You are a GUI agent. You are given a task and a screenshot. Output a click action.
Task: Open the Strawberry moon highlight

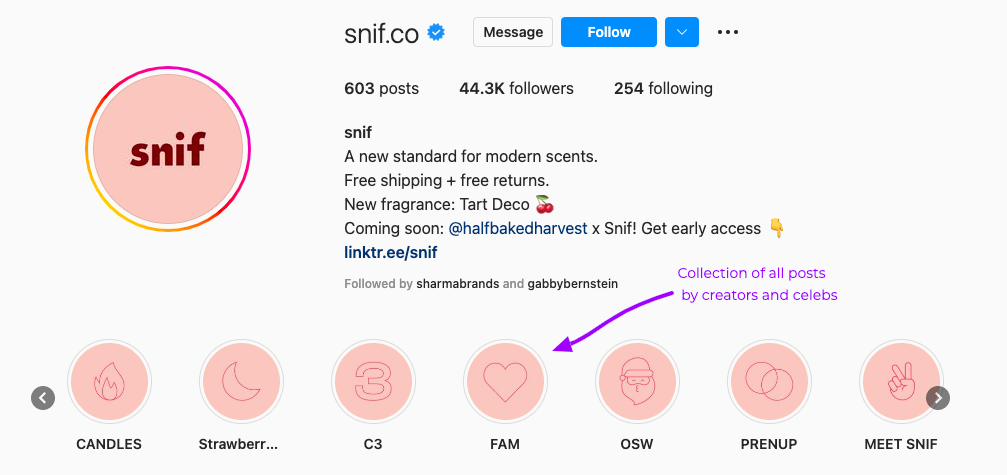click(x=241, y=381)
